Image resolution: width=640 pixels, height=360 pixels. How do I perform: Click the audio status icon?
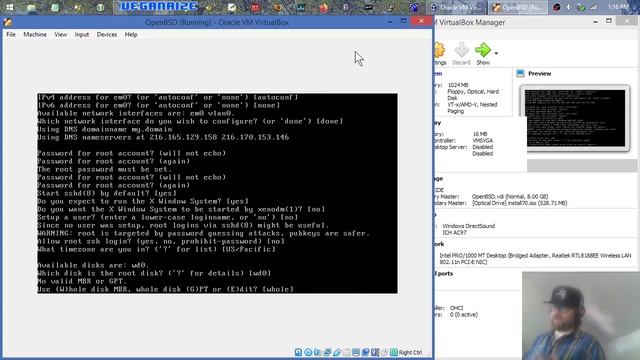(x=318, y=352)
